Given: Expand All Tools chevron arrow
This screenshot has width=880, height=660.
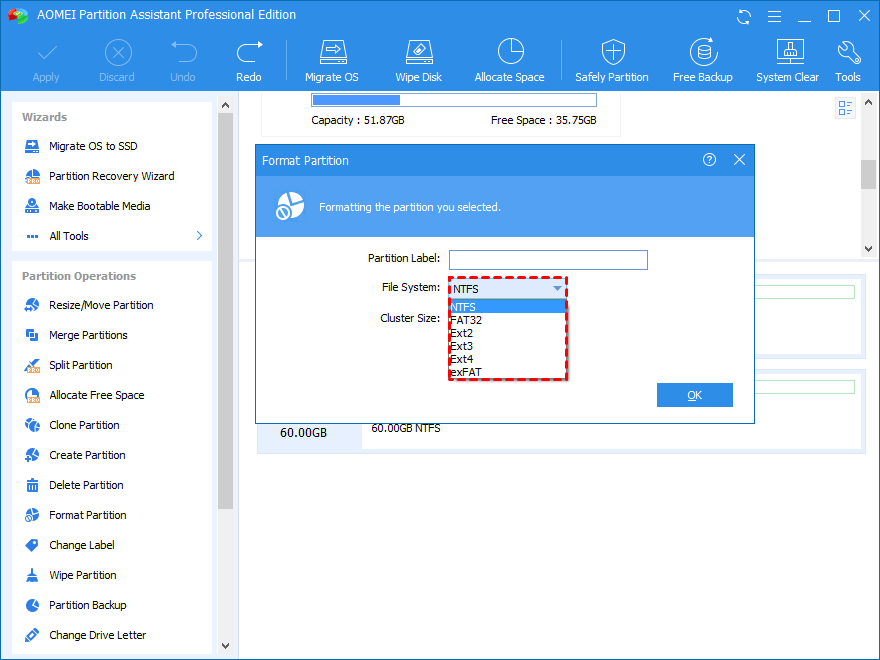Looking at the screenshot, I should (x=199, y=236).
